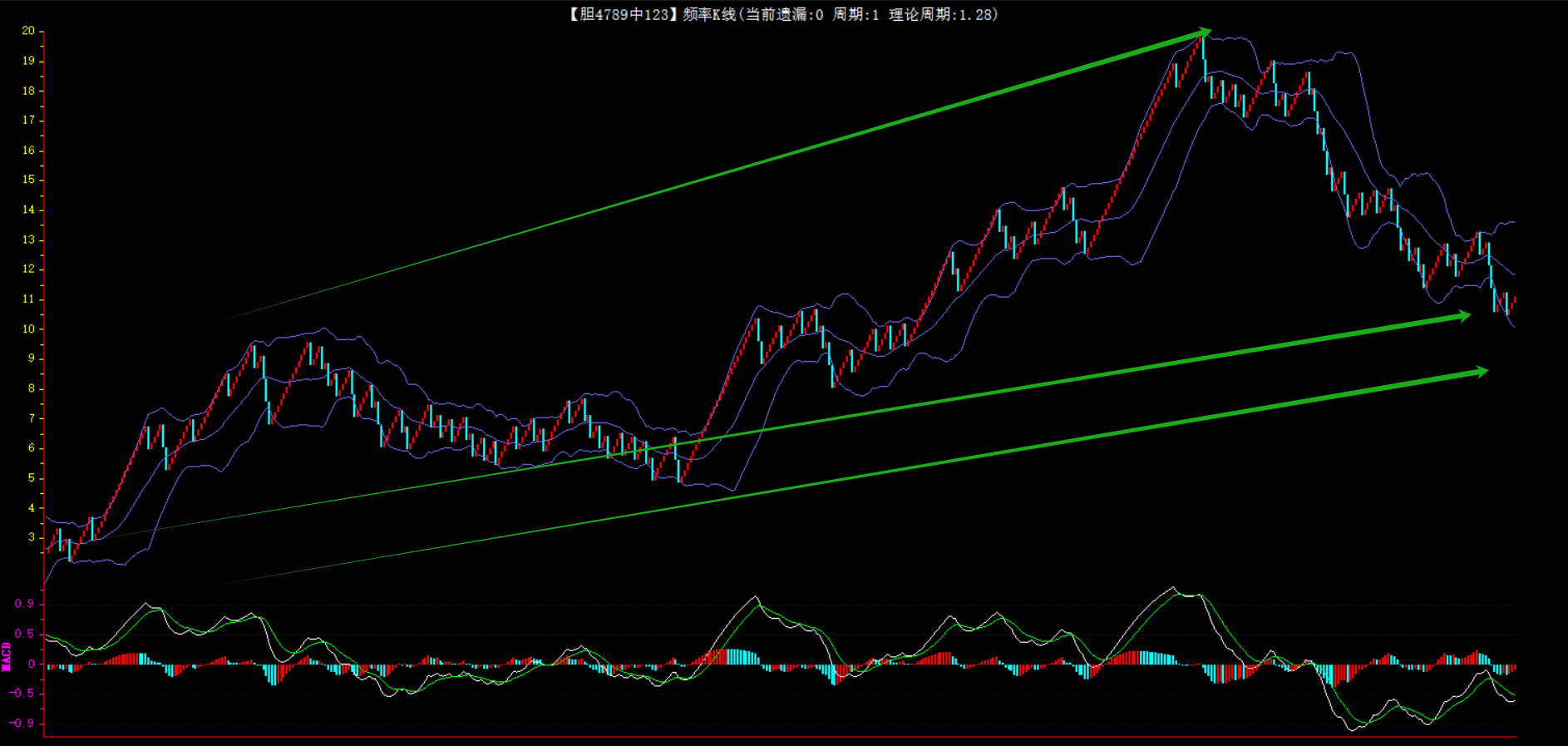The image size is (1568, 746).
Task: Click the price axis label 15
Action: pyautogui.click(x=28, y=180)
